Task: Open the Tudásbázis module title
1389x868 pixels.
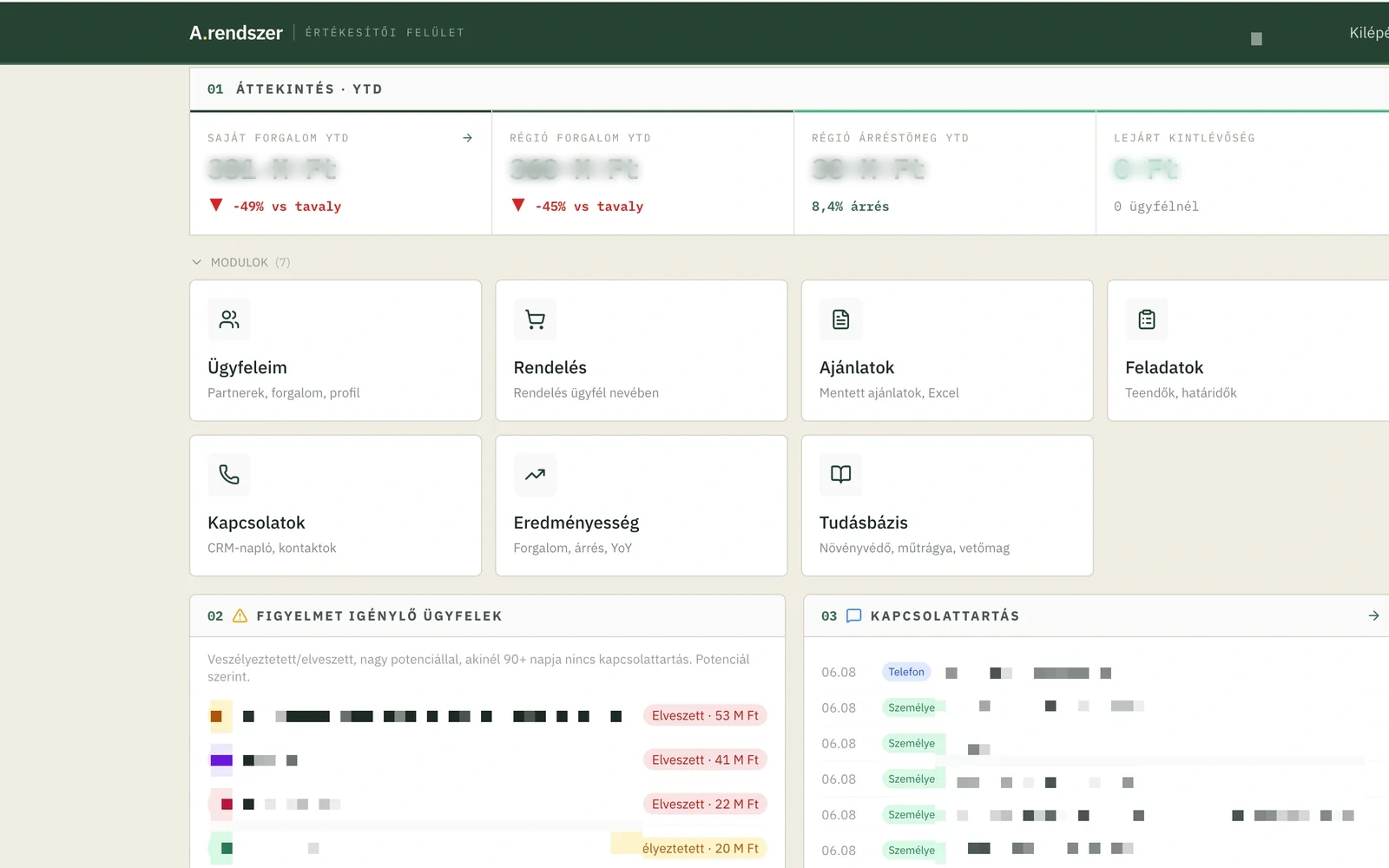Action: [x=864, y=523]
